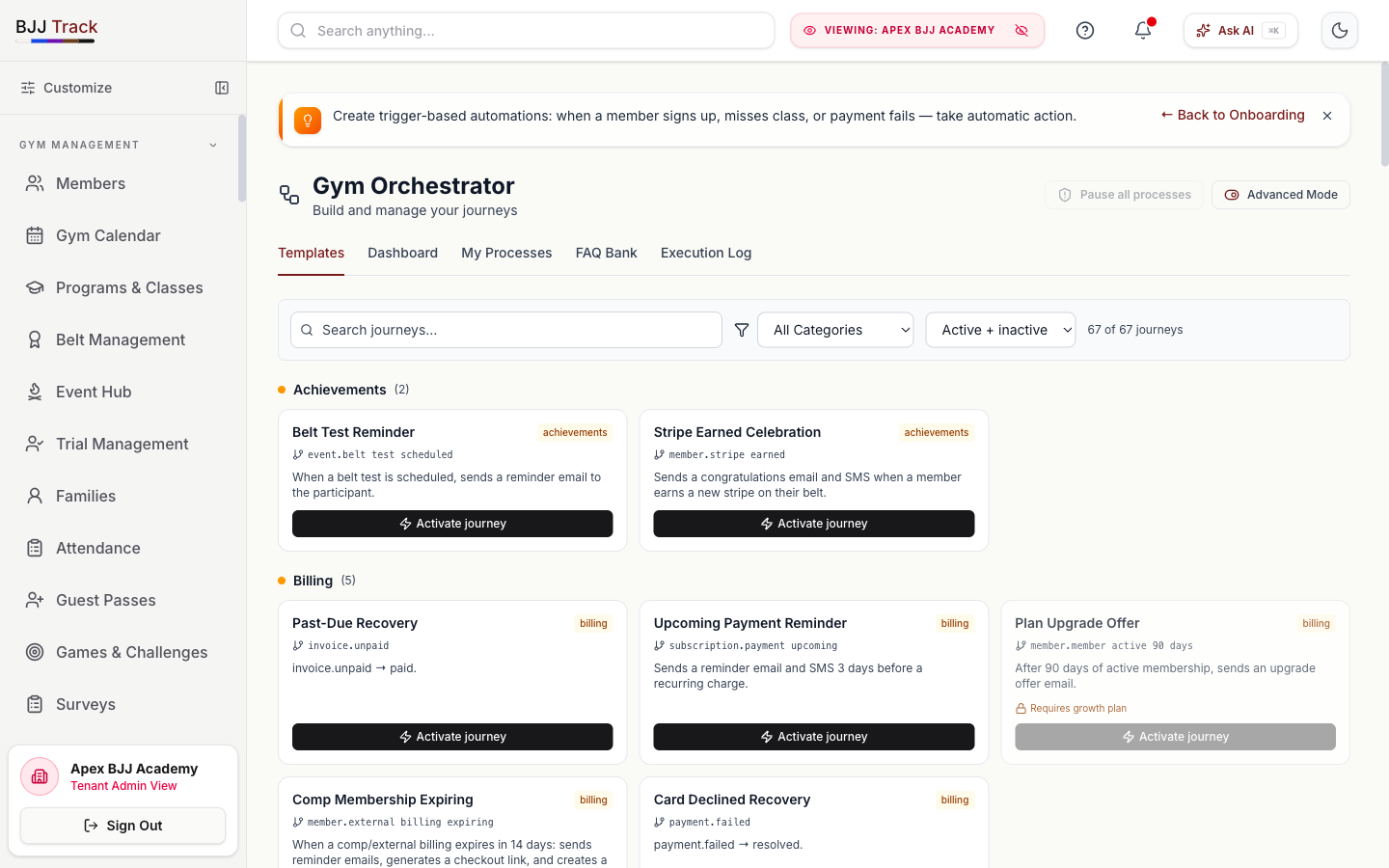
Task: Click the orange lightbulb tip icon
Action: click(308, 121)
